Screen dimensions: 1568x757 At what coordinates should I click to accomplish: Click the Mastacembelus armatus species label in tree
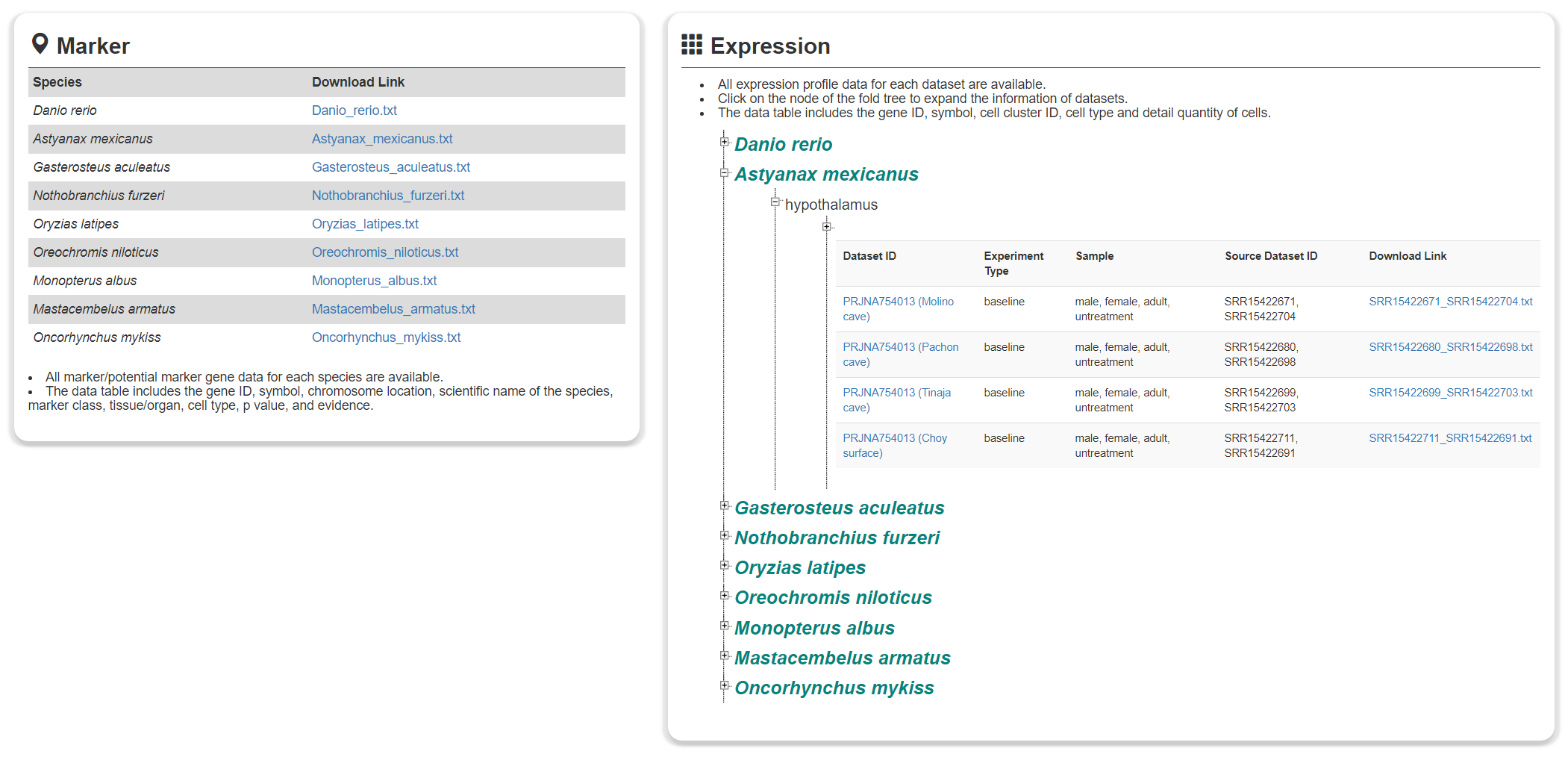coord(842,658)
